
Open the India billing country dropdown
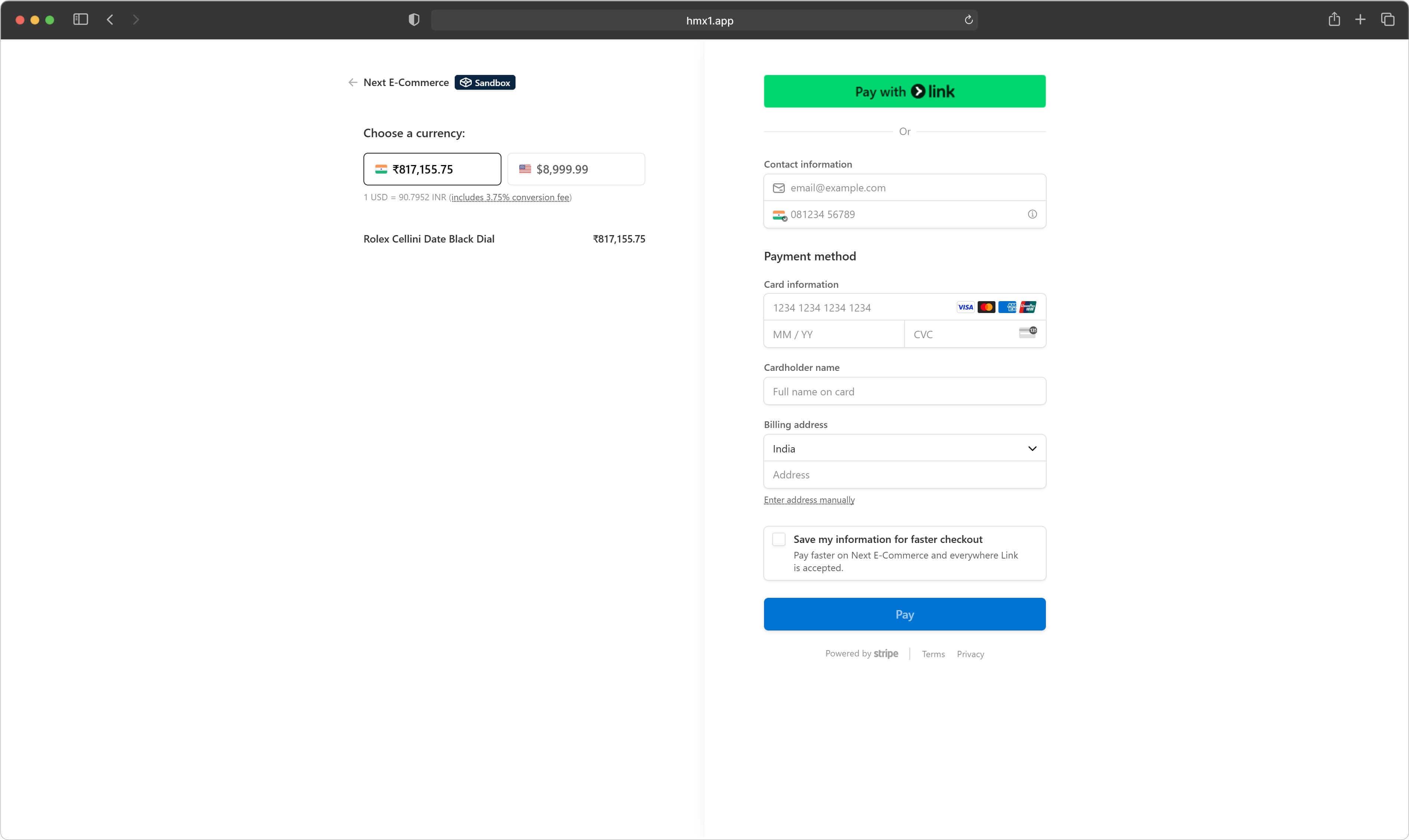click(x=904, y=448)
